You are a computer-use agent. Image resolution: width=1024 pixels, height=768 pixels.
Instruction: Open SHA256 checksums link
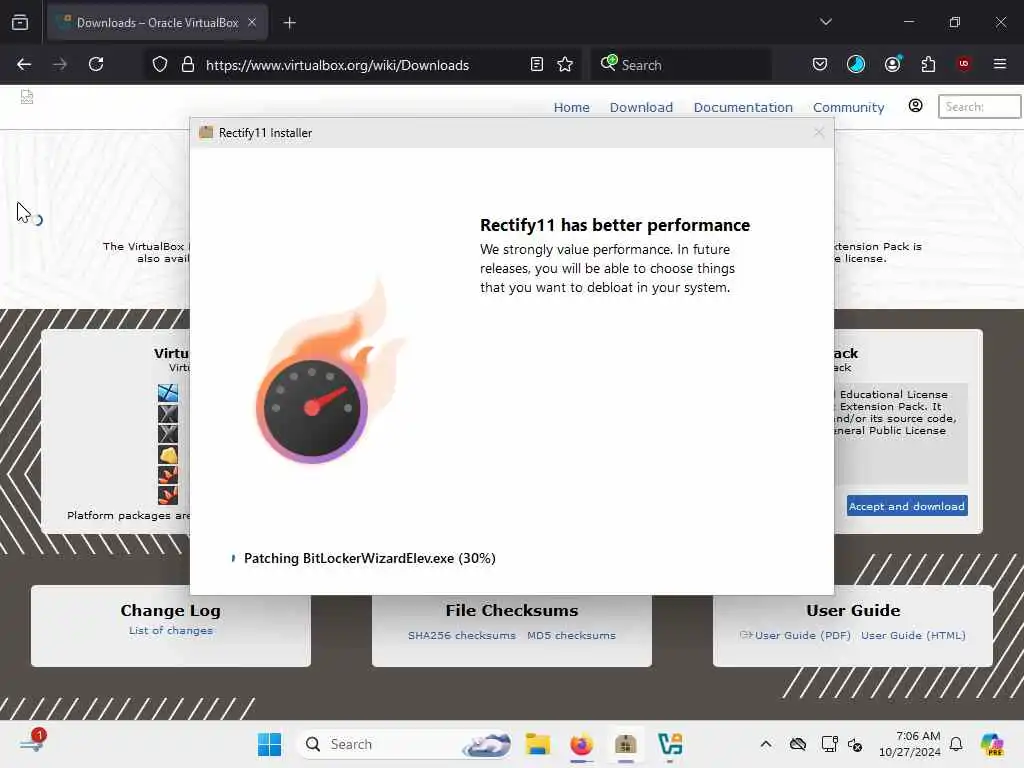[x=462, y=635]
